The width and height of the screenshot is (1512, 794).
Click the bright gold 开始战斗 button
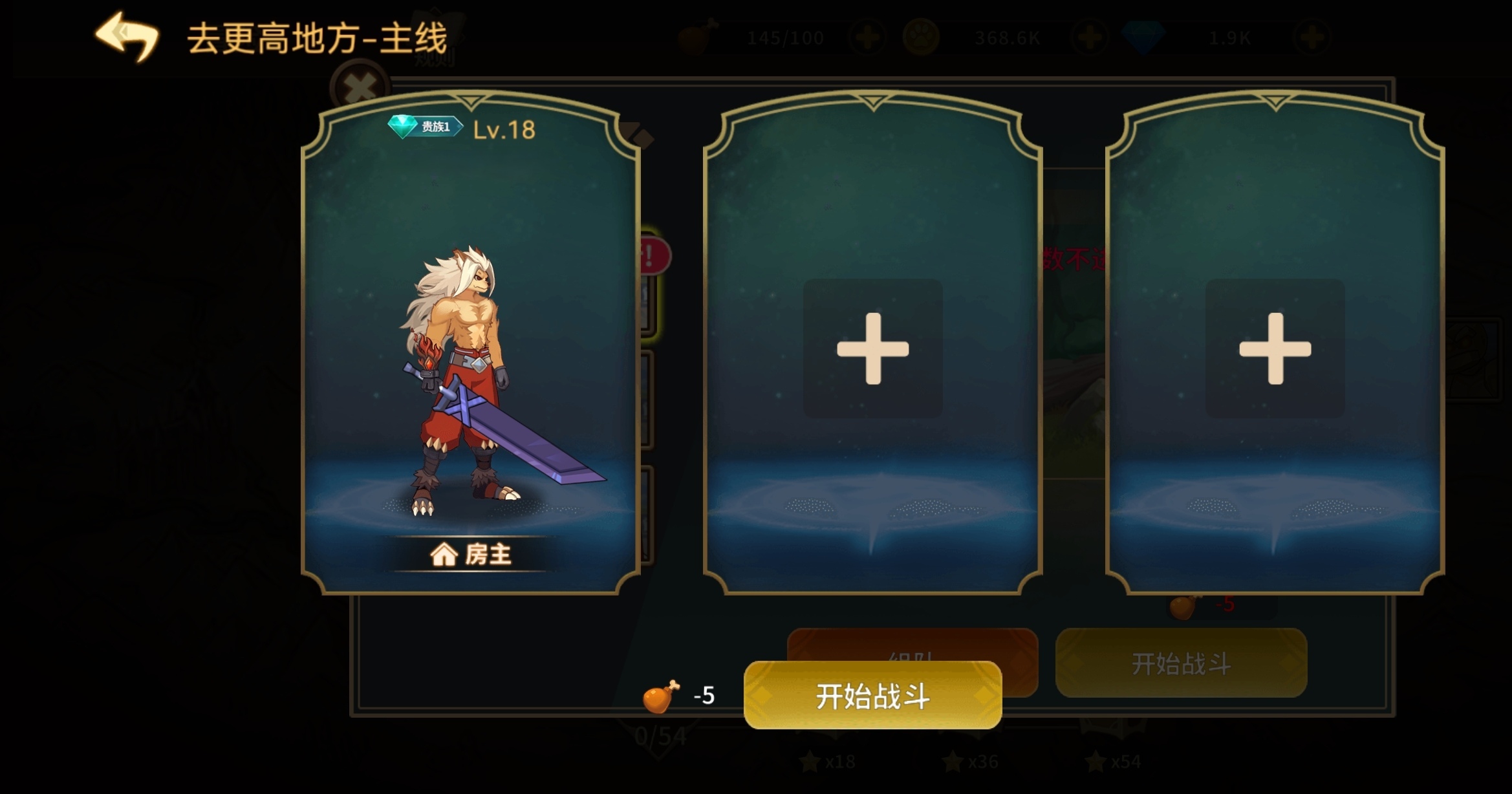pos(872,695)
